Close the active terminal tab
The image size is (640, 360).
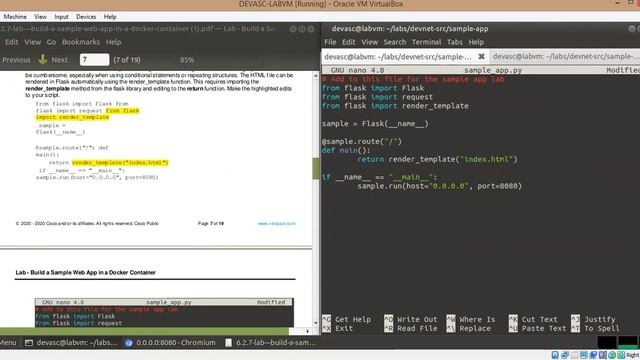click(481, 56)
